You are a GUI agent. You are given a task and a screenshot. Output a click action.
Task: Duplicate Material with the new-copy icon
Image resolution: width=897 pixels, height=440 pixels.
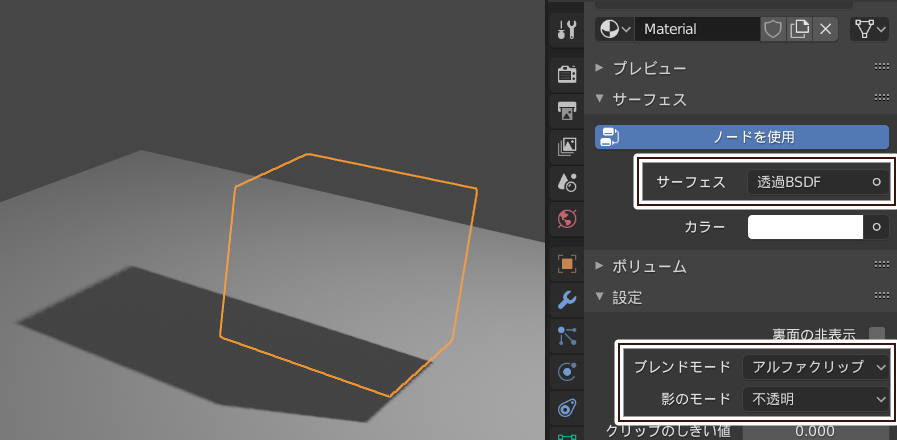coord(799,29)
